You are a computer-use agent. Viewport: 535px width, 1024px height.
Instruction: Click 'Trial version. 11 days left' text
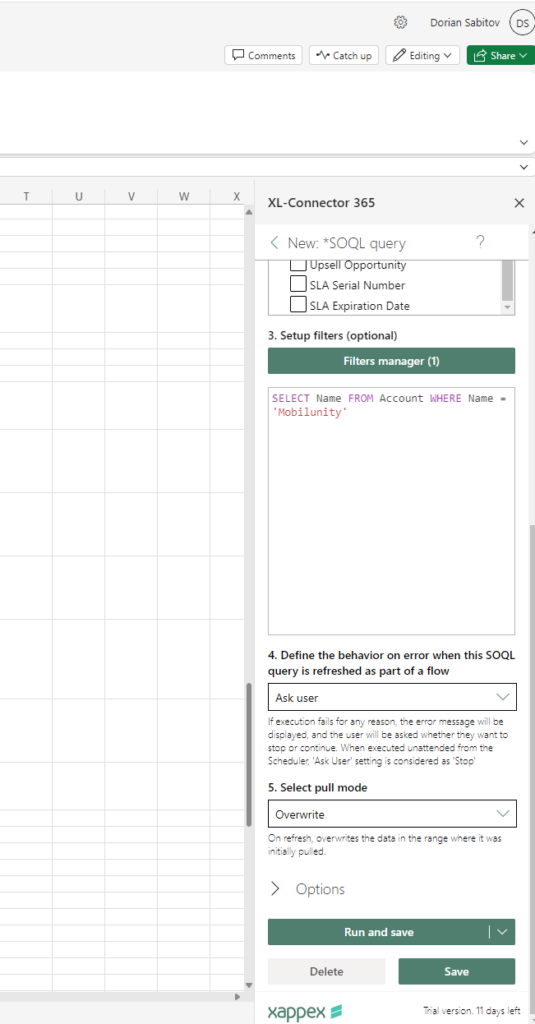(472, 1011)
